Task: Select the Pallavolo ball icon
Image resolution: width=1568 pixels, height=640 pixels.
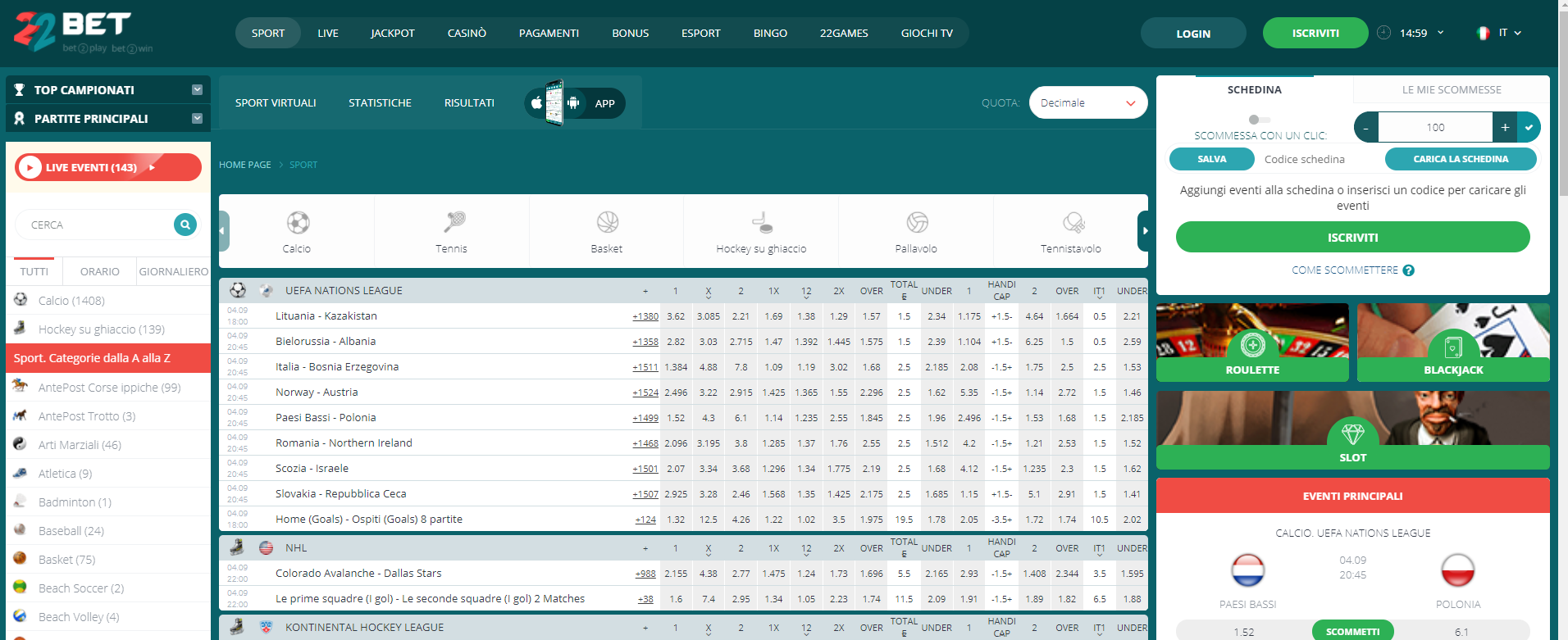Action: 917,222
